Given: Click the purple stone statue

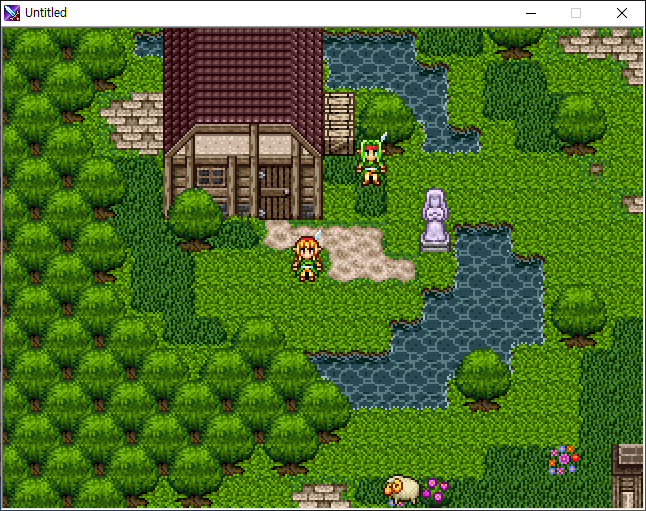Looking at the screenshot, I should pos(435,220).
